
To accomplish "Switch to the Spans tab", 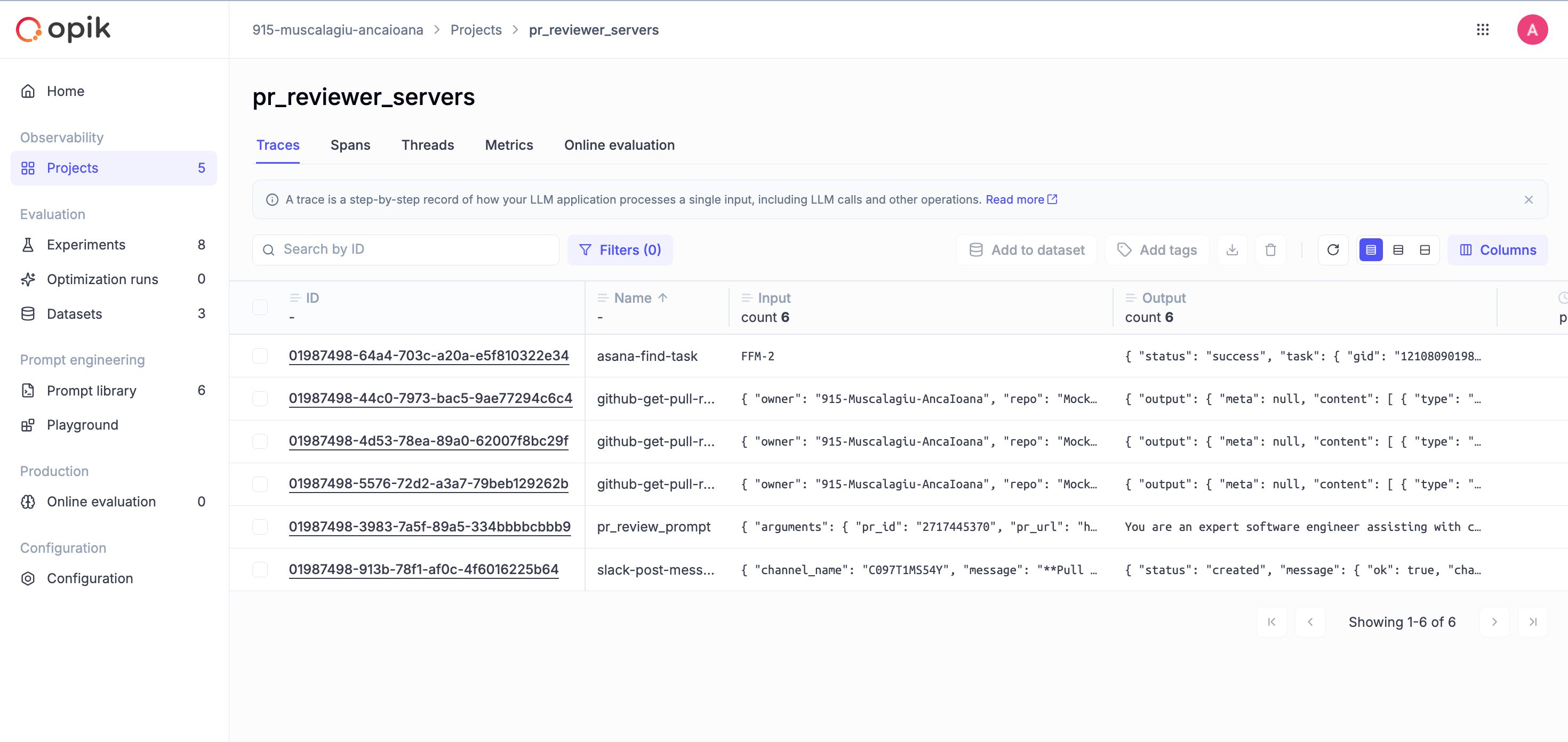I will click(350, 146).
